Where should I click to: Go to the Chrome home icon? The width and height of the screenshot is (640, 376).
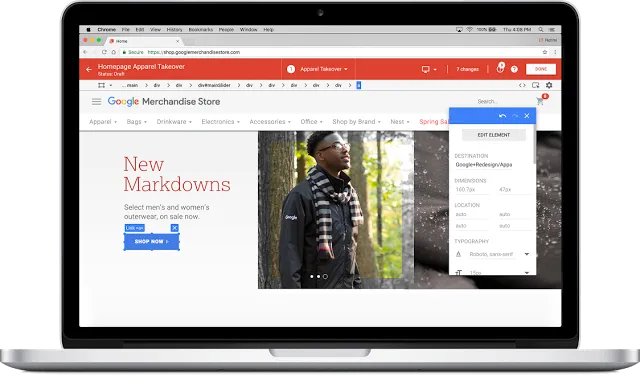(113, 52)
